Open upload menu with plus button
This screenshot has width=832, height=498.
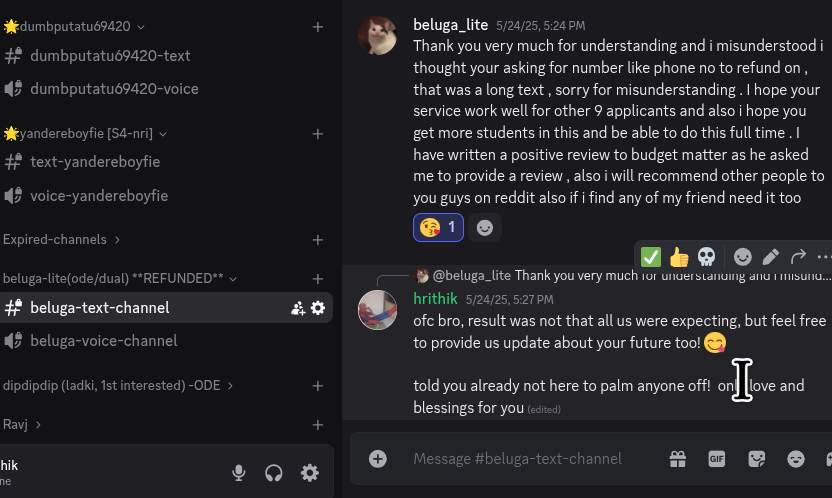tap(378, 459)
